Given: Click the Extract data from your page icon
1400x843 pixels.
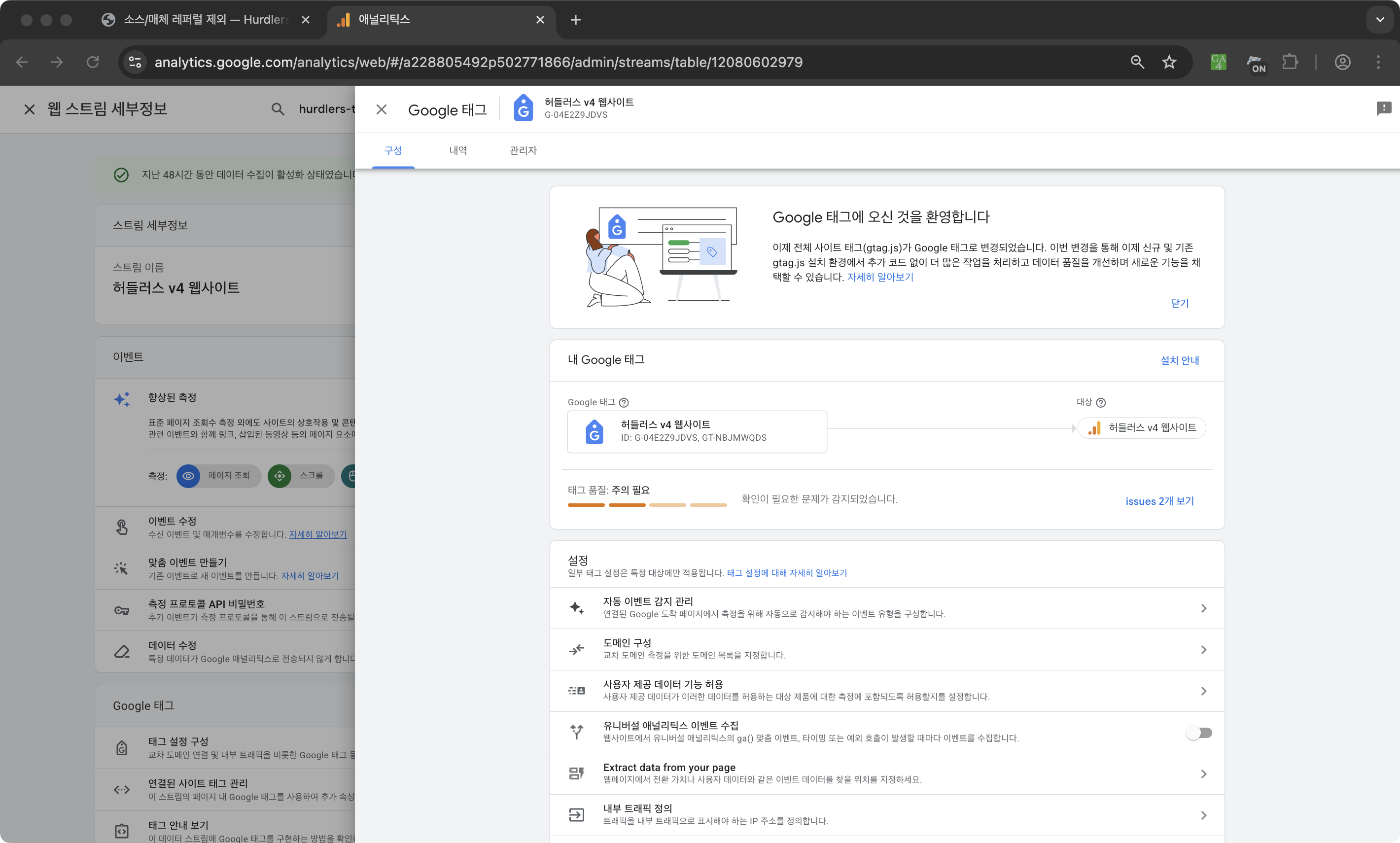Looking at the screenshot, I should [x=576, y=773].
